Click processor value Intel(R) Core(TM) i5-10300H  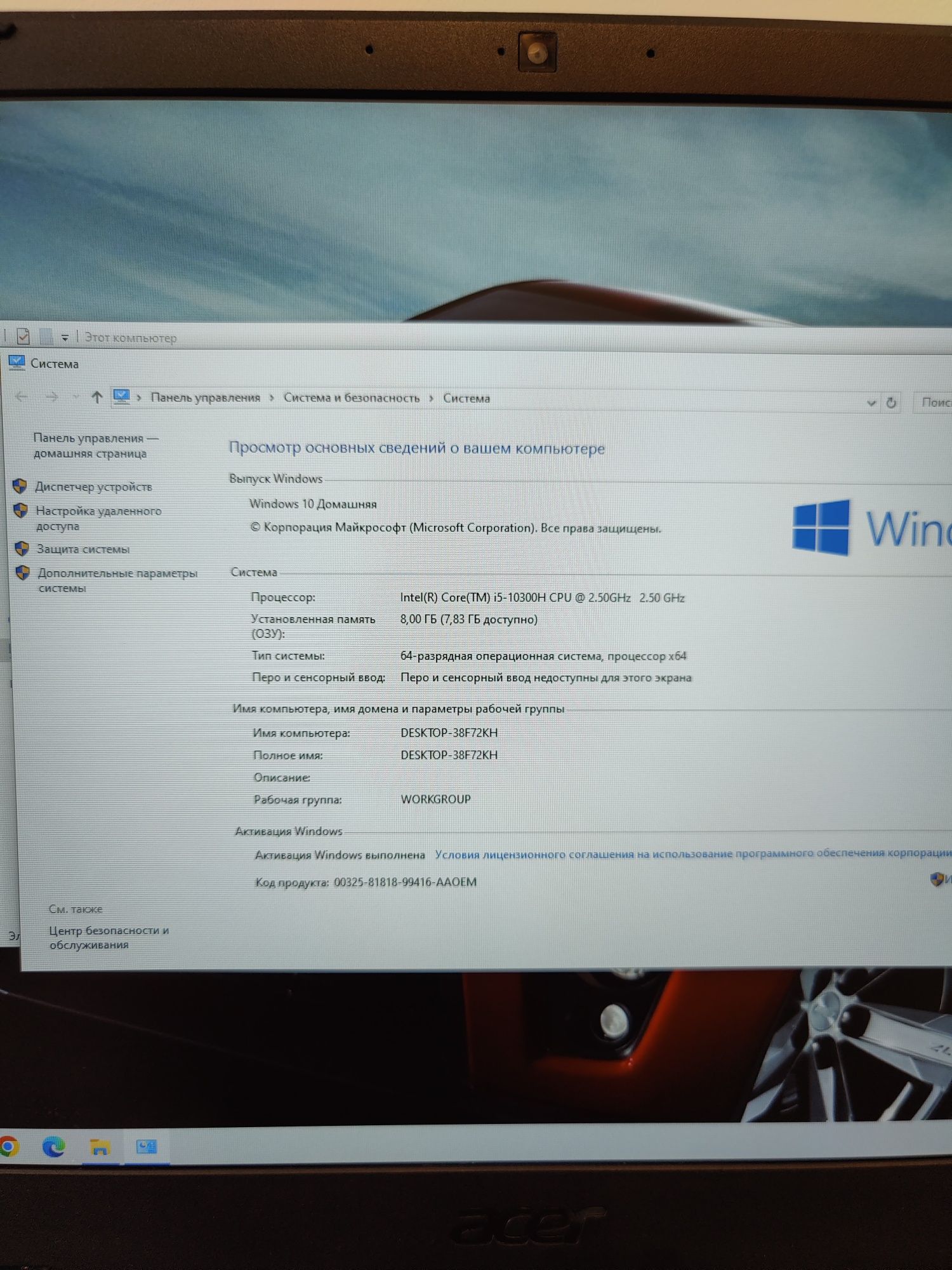(543, 598)
